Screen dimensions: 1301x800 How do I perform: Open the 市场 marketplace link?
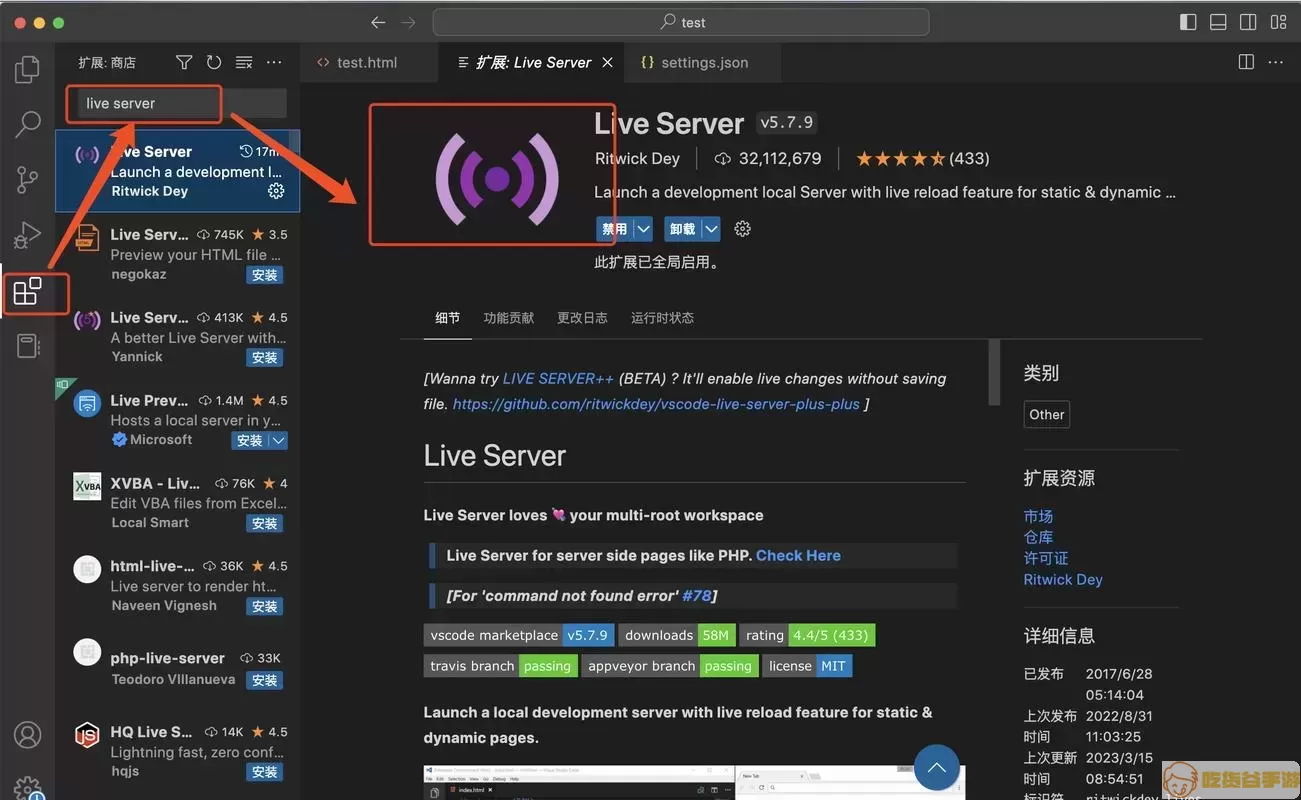[x=1038, y=516]
